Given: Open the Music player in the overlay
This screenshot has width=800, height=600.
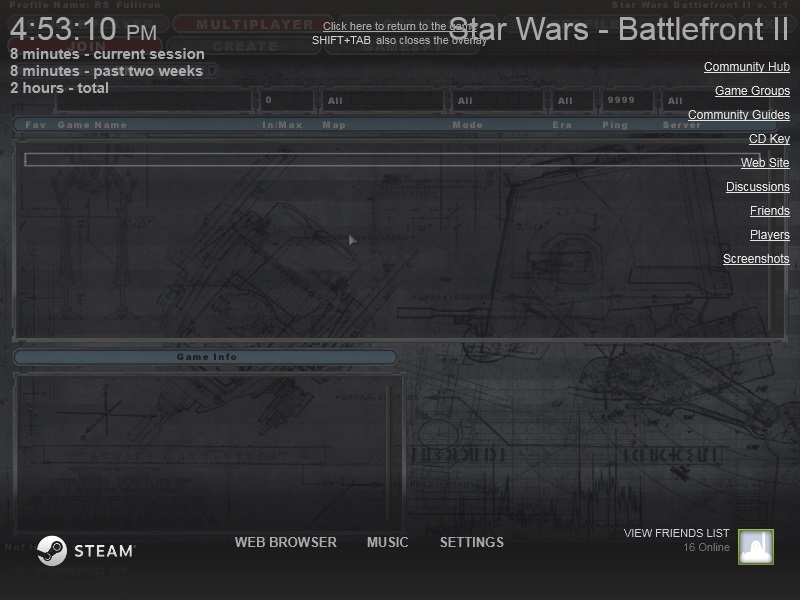Looking at the screenshot, I should pyautogui.click(x=387, y=542).
